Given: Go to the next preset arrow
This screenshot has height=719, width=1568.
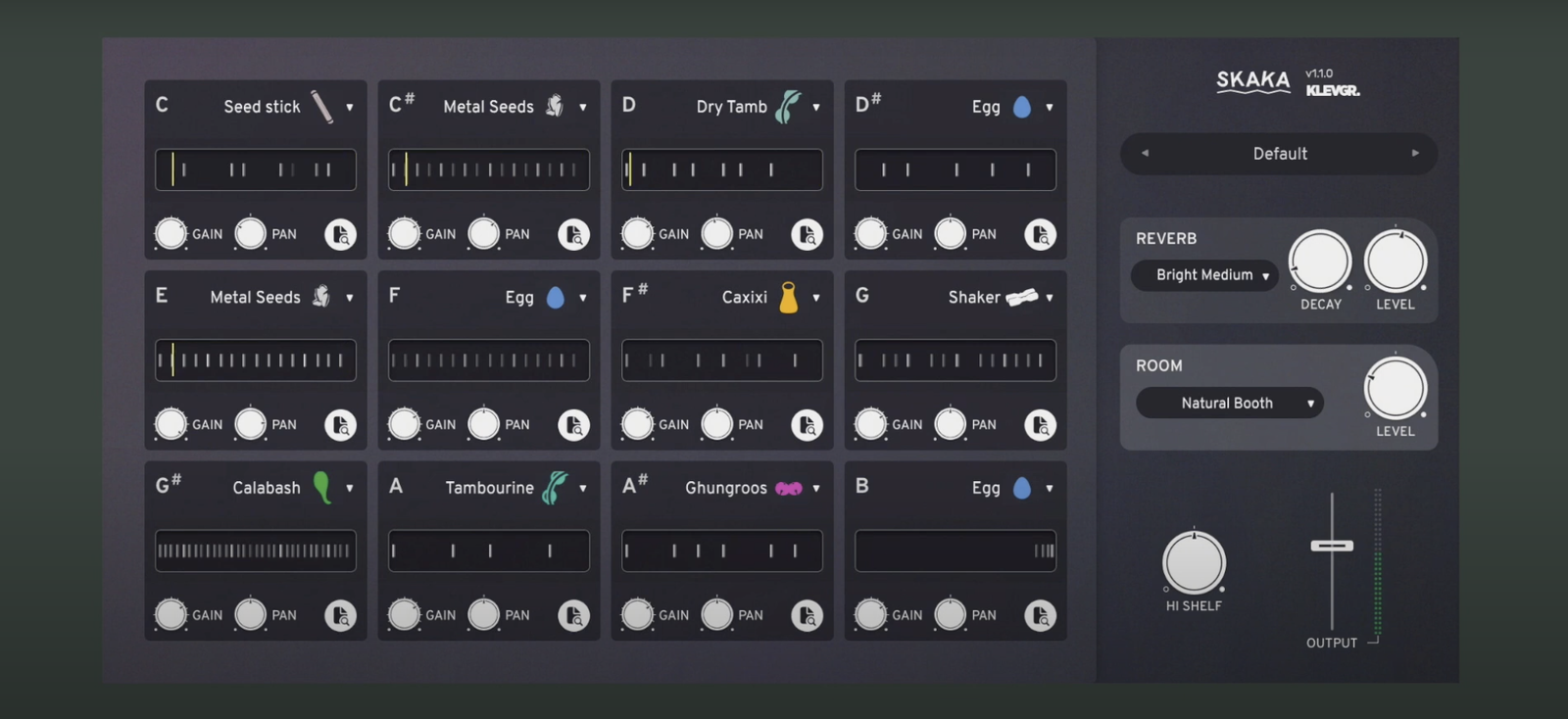Looking at the screenshot, I should pyautogui.click(x=1414, y=153).
